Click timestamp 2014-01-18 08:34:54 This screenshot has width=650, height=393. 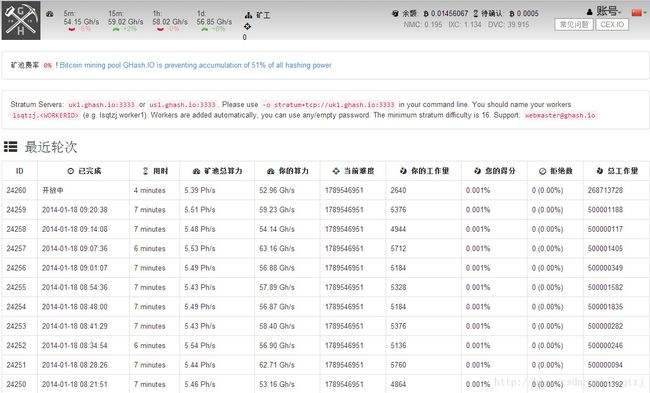point(75,345)
